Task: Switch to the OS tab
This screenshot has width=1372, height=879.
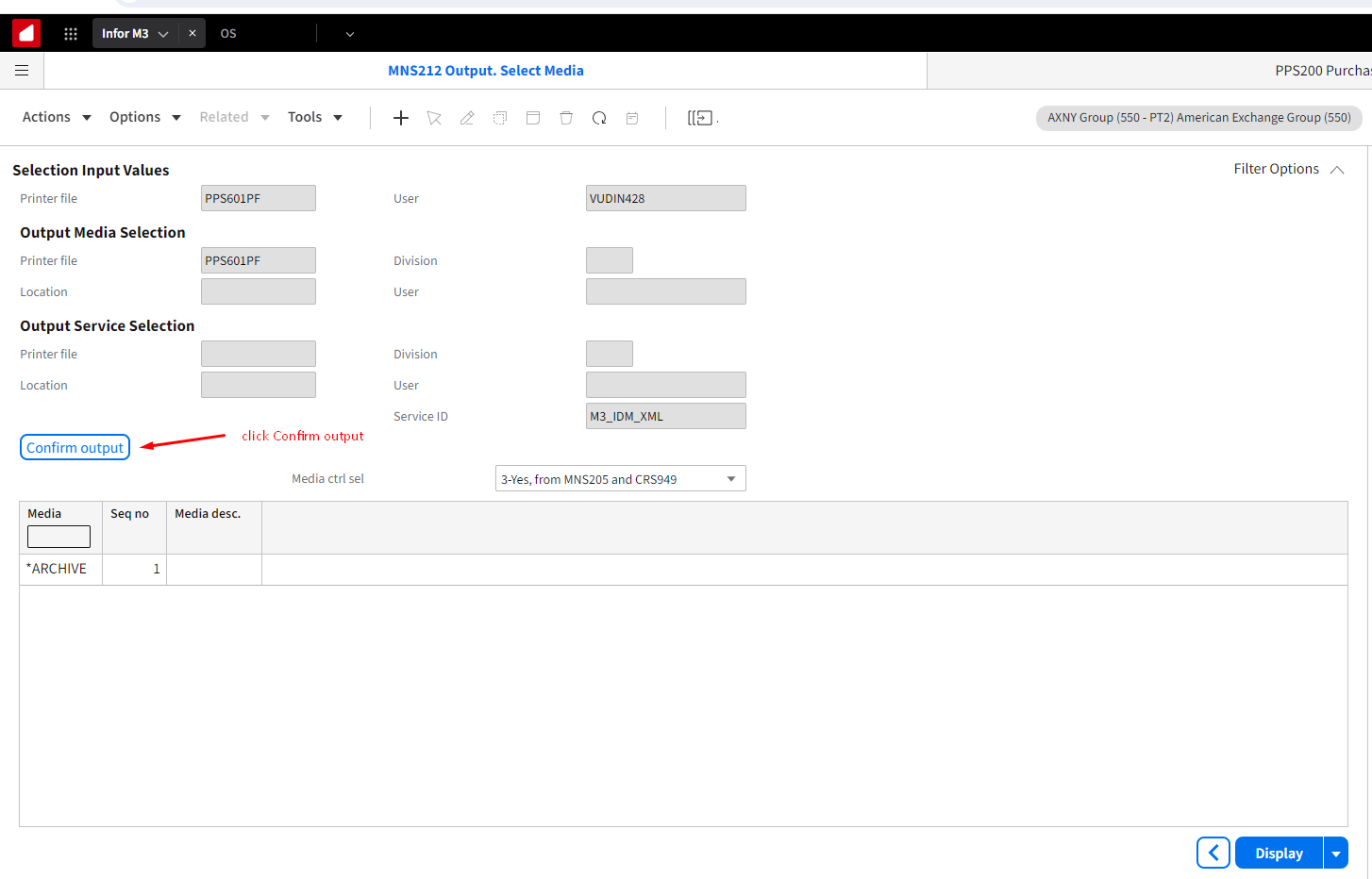Action: 228,34
